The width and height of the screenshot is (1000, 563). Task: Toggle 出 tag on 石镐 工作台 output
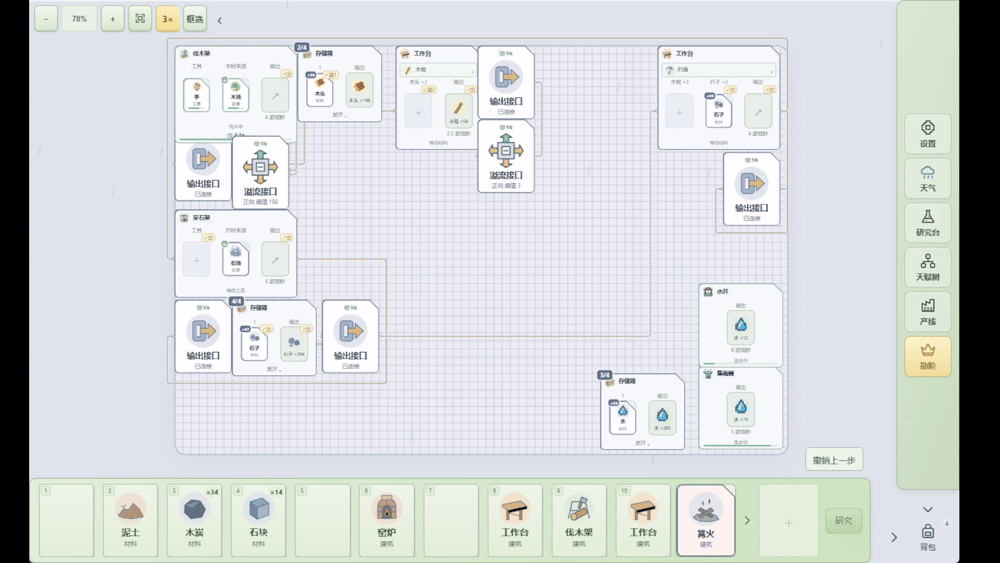click(x=770, y=90)
